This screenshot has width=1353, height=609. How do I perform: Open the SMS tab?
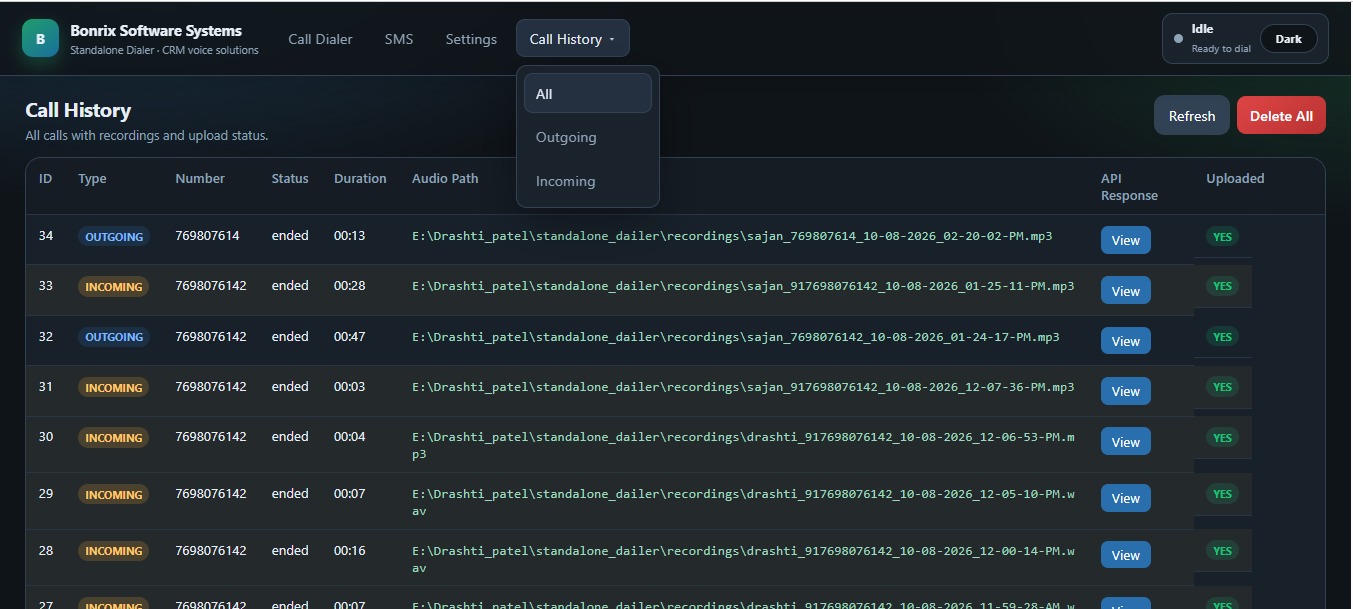click(399, 39)
